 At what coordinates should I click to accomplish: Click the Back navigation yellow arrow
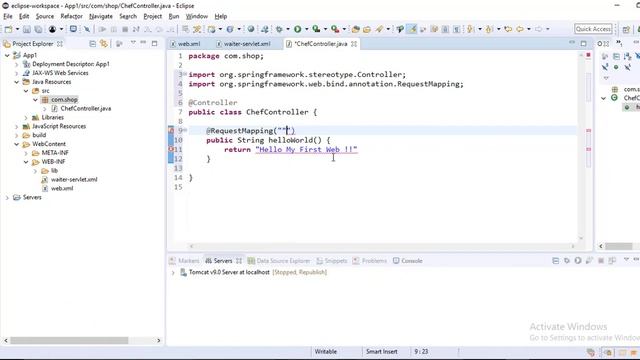pyautogui.click(x=520, y=29)
